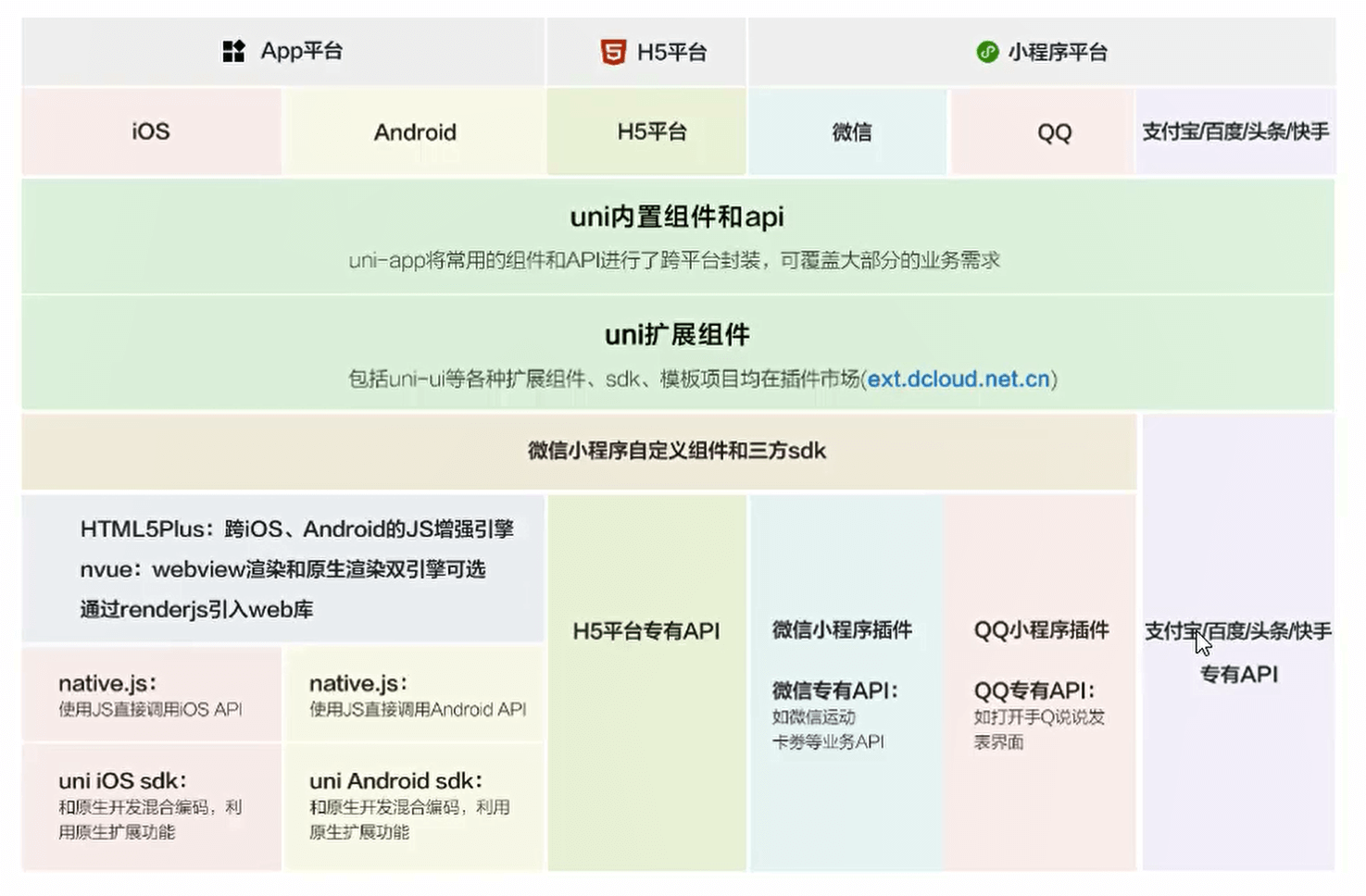
Task: Click the Android platform cell
Action: 415,131
